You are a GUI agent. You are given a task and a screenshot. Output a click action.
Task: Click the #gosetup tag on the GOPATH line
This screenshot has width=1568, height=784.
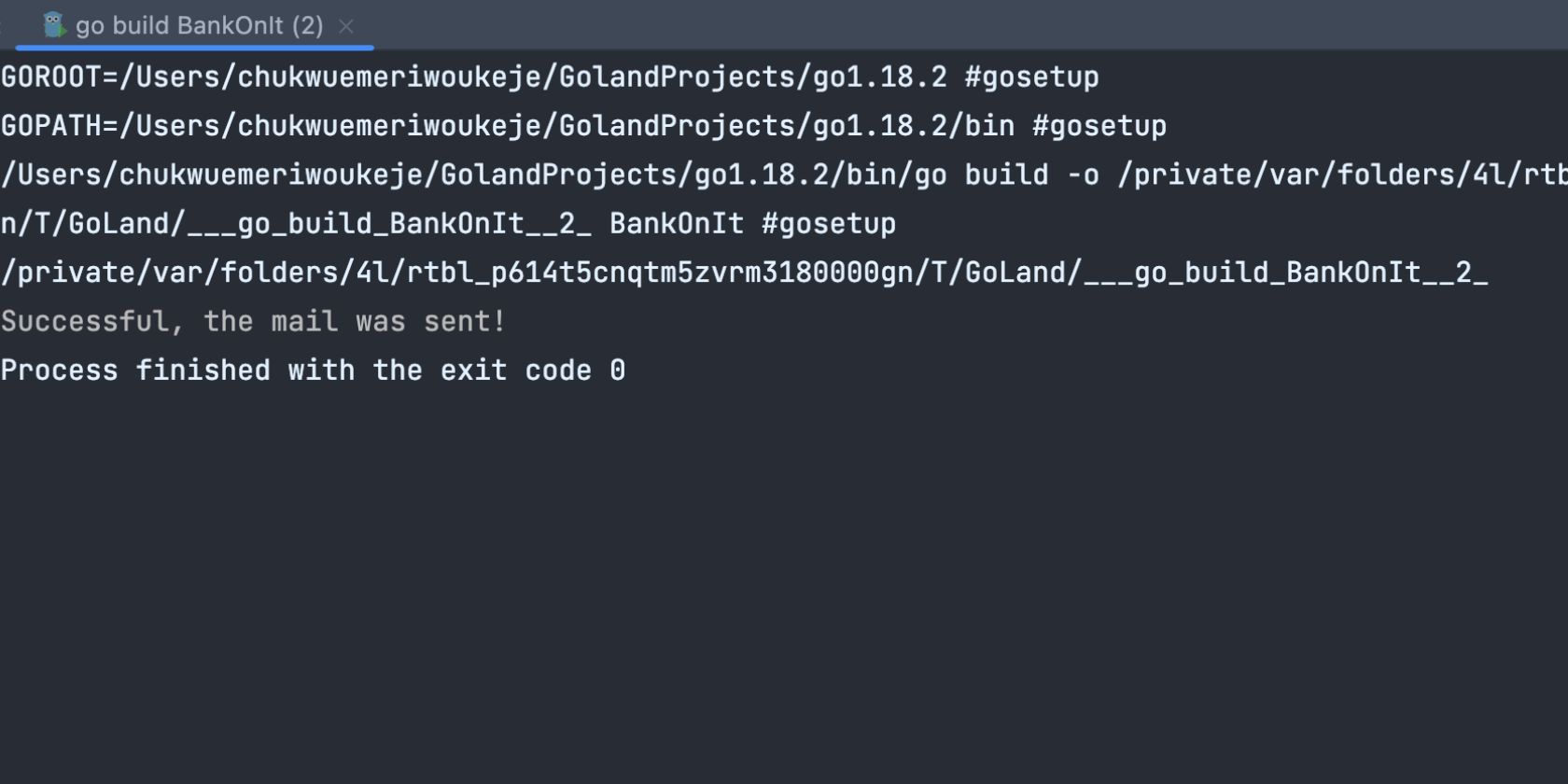[1099, 126]
